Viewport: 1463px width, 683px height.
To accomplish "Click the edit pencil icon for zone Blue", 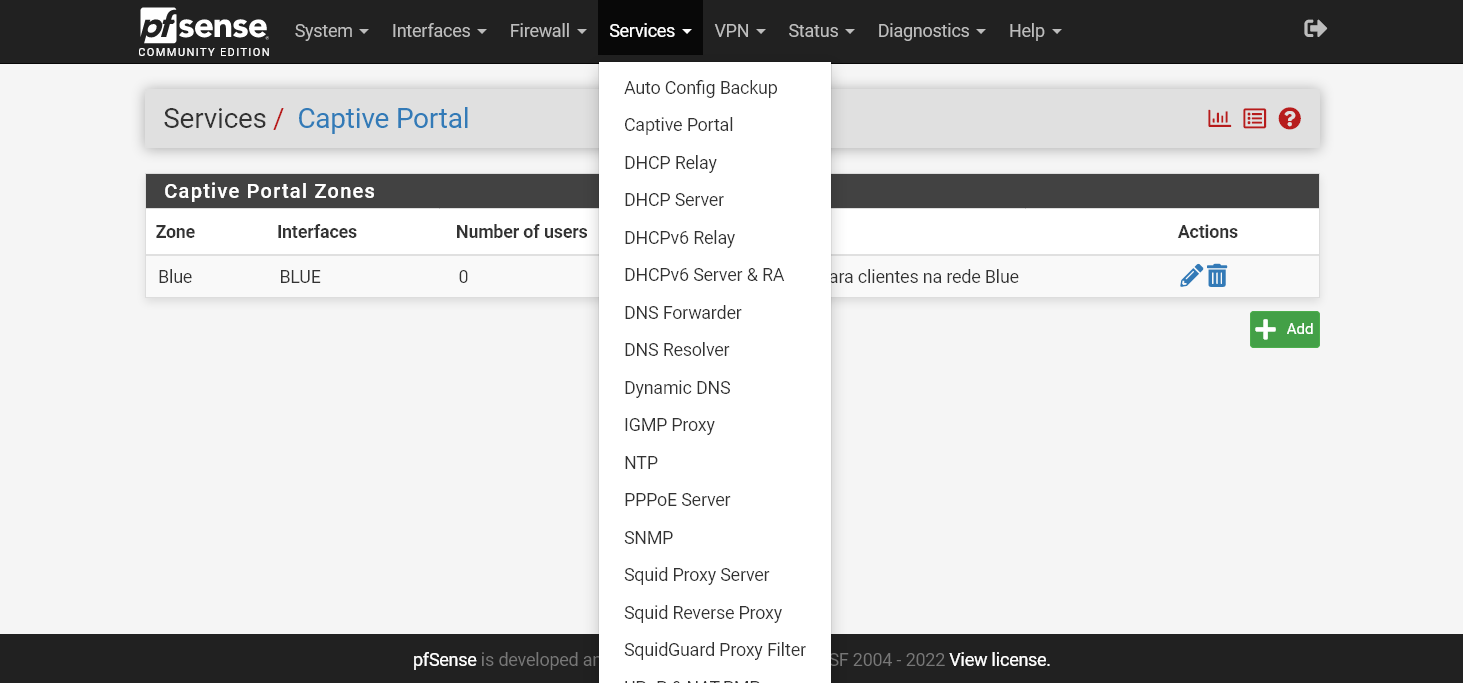I will tap(1190, 275).
